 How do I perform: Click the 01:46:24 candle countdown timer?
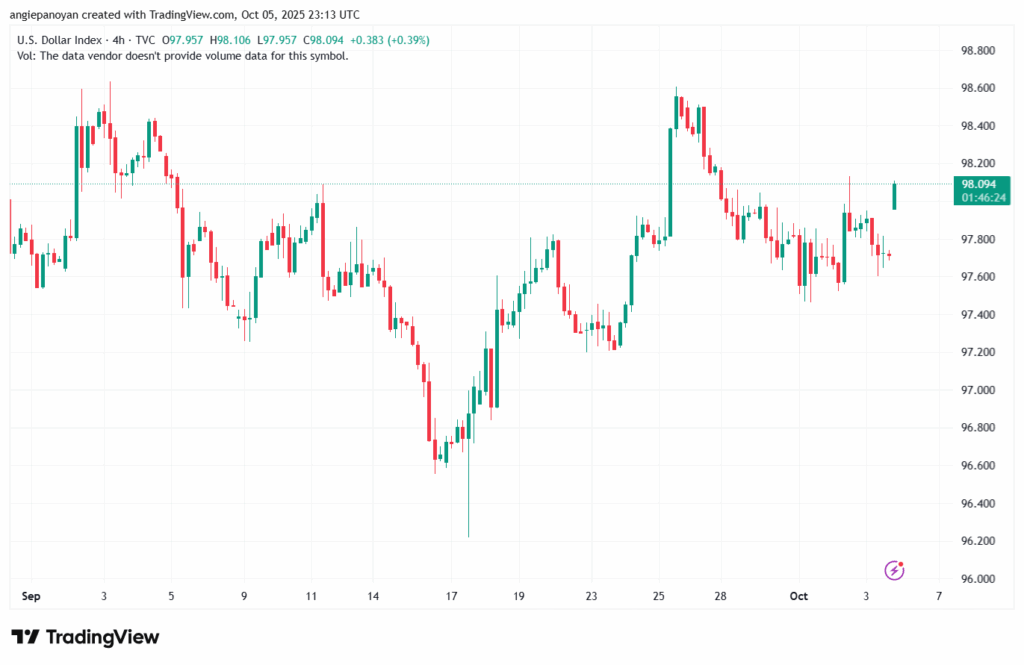984,198
